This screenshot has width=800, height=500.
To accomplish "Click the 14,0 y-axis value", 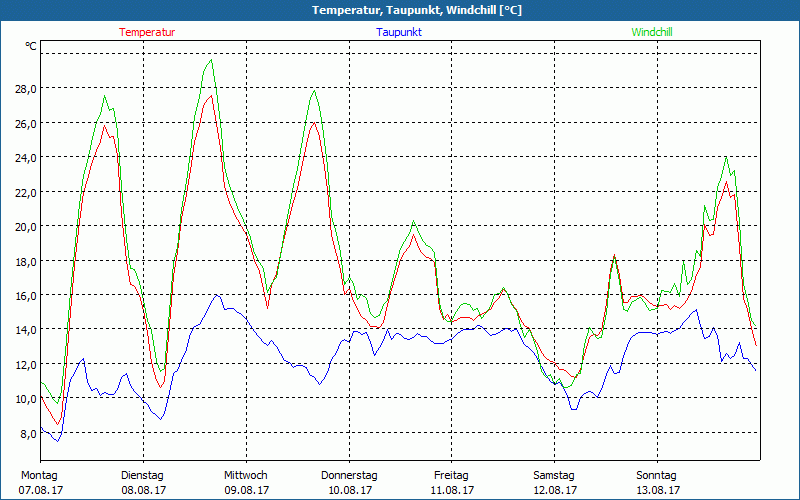I will click(x=26, y=330).
